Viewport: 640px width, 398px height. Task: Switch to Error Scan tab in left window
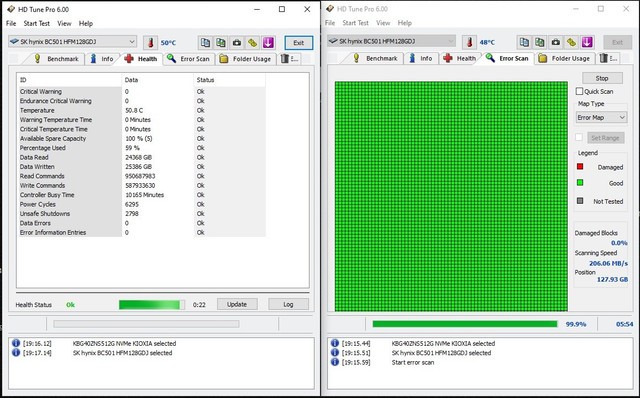click(x=189, y=59)
